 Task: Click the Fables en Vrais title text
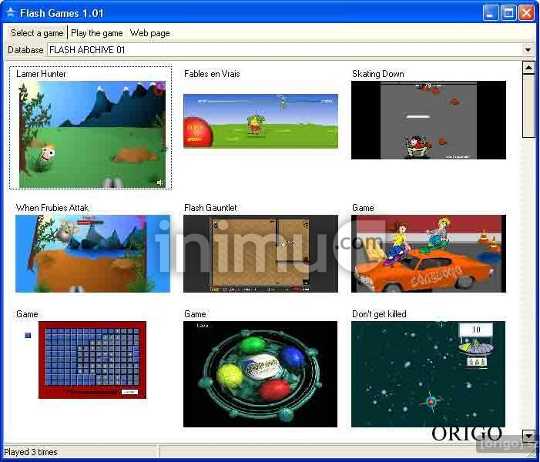[212, 74]
